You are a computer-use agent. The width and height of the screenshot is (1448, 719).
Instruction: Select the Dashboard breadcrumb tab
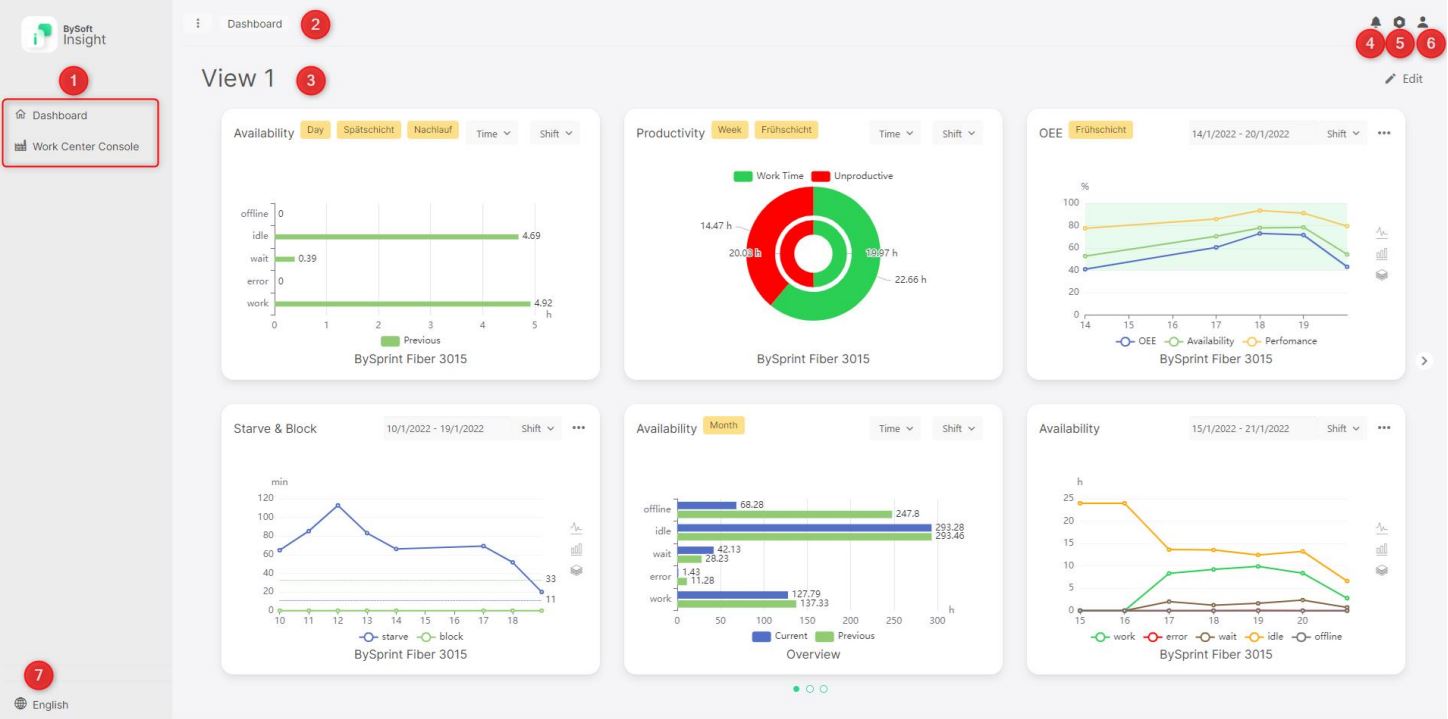click(253, 22)
